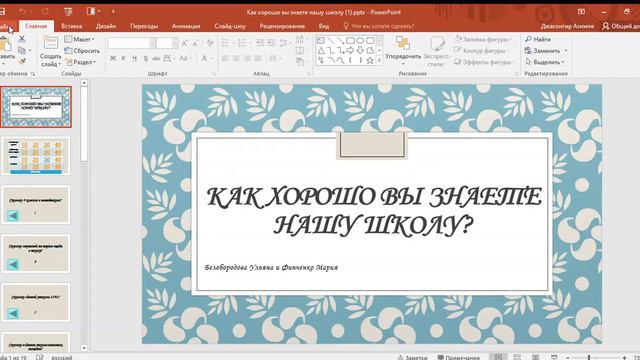Click the Заметки button in status bar
The image size is (640, 360).
pyautogui.click(x=413, y=357)
